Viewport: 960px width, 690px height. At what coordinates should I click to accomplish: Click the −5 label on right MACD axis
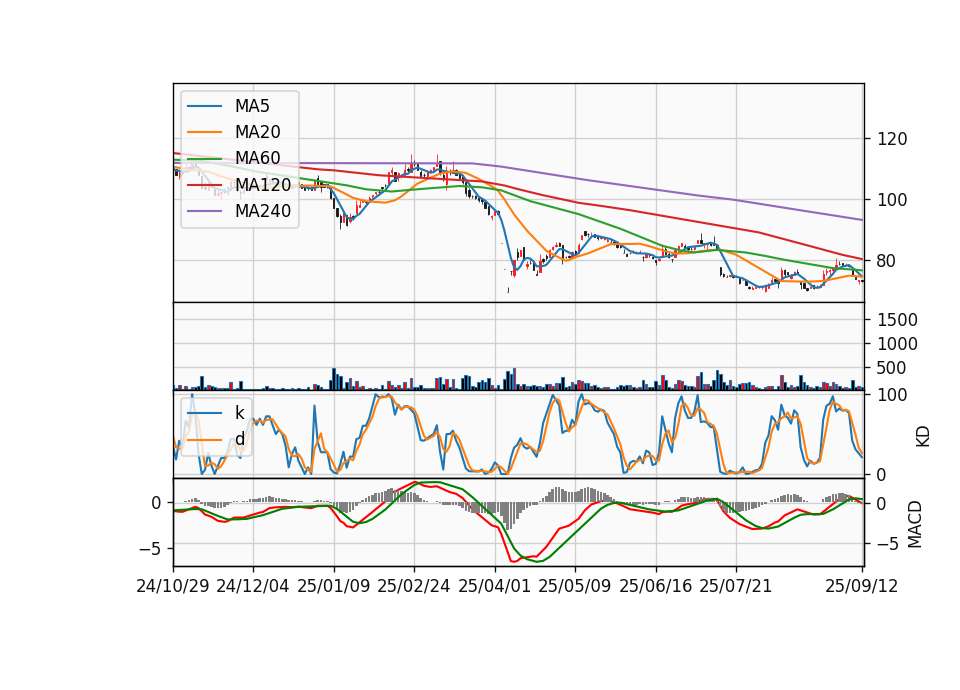tap(886, 544)
